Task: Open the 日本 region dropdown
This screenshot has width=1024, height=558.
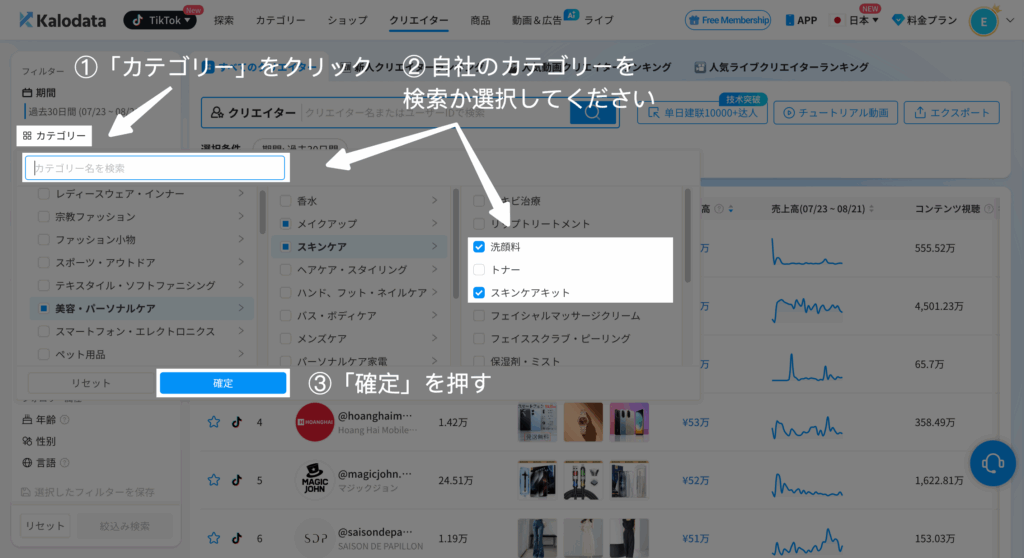Action: pyautogui.click(x=856, y=20)
